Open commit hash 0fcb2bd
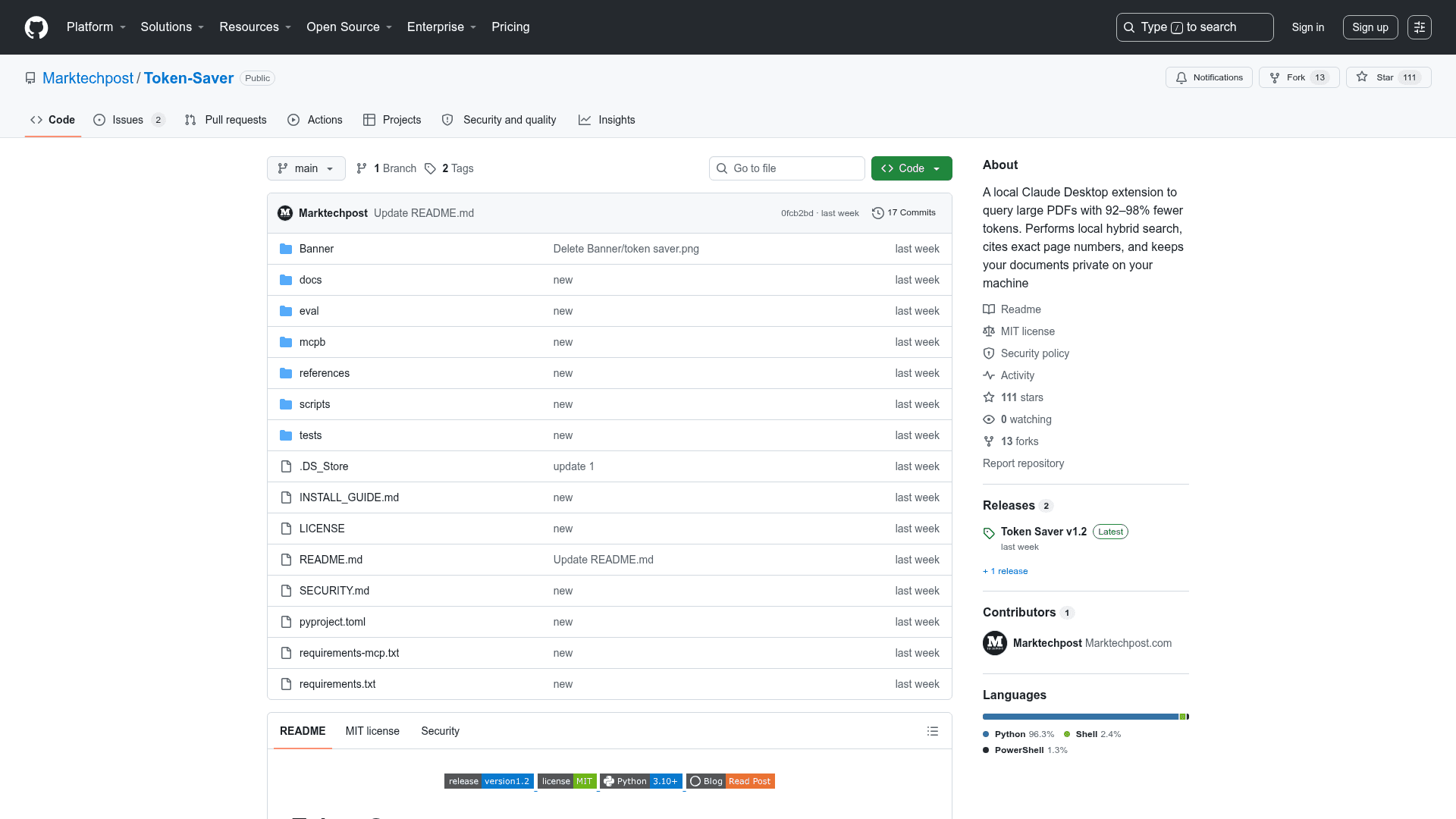 point(797,213)
